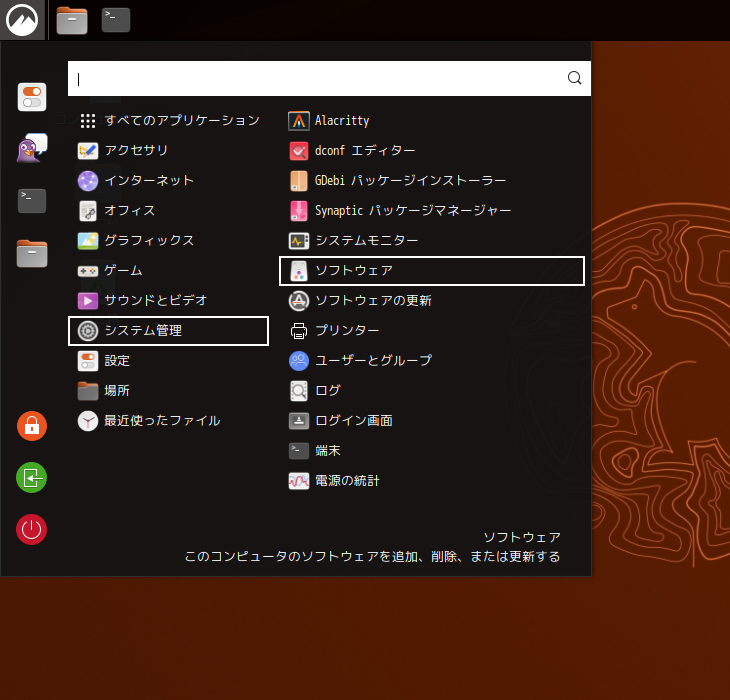Select 設定 category
The height and width of the screenshot is (700, 730).
click(169, 361)
